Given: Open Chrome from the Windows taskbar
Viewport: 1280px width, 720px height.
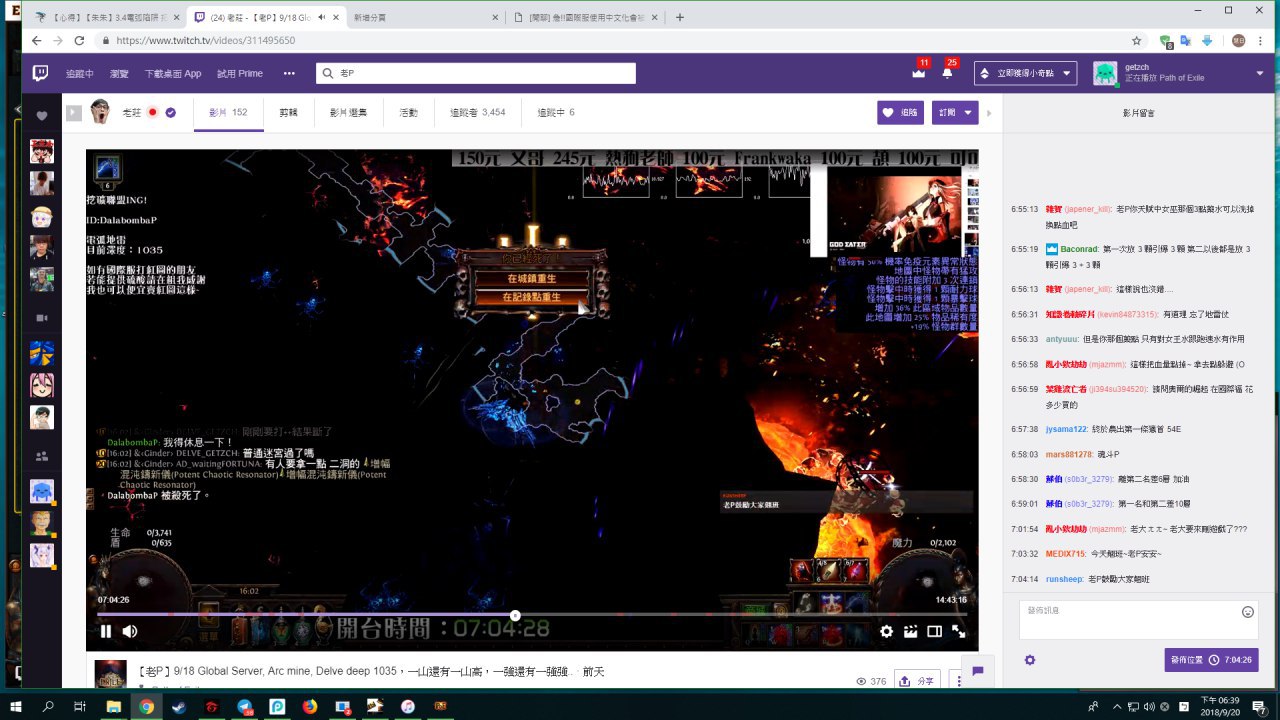Looking at the screenshot, I should 146,706.
